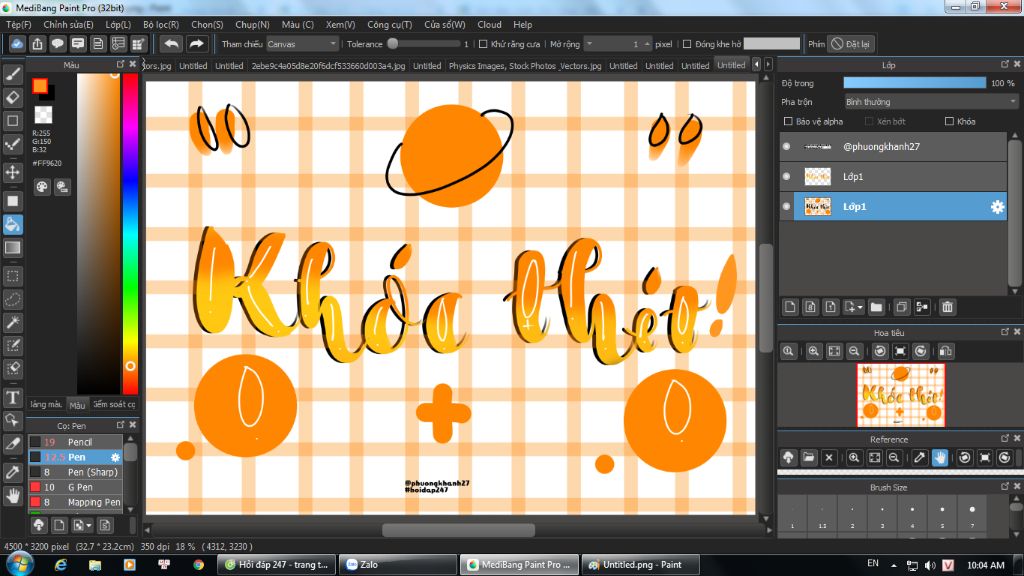
Task: Activate the Bucket fill tool
Action: tap(12, 224)
